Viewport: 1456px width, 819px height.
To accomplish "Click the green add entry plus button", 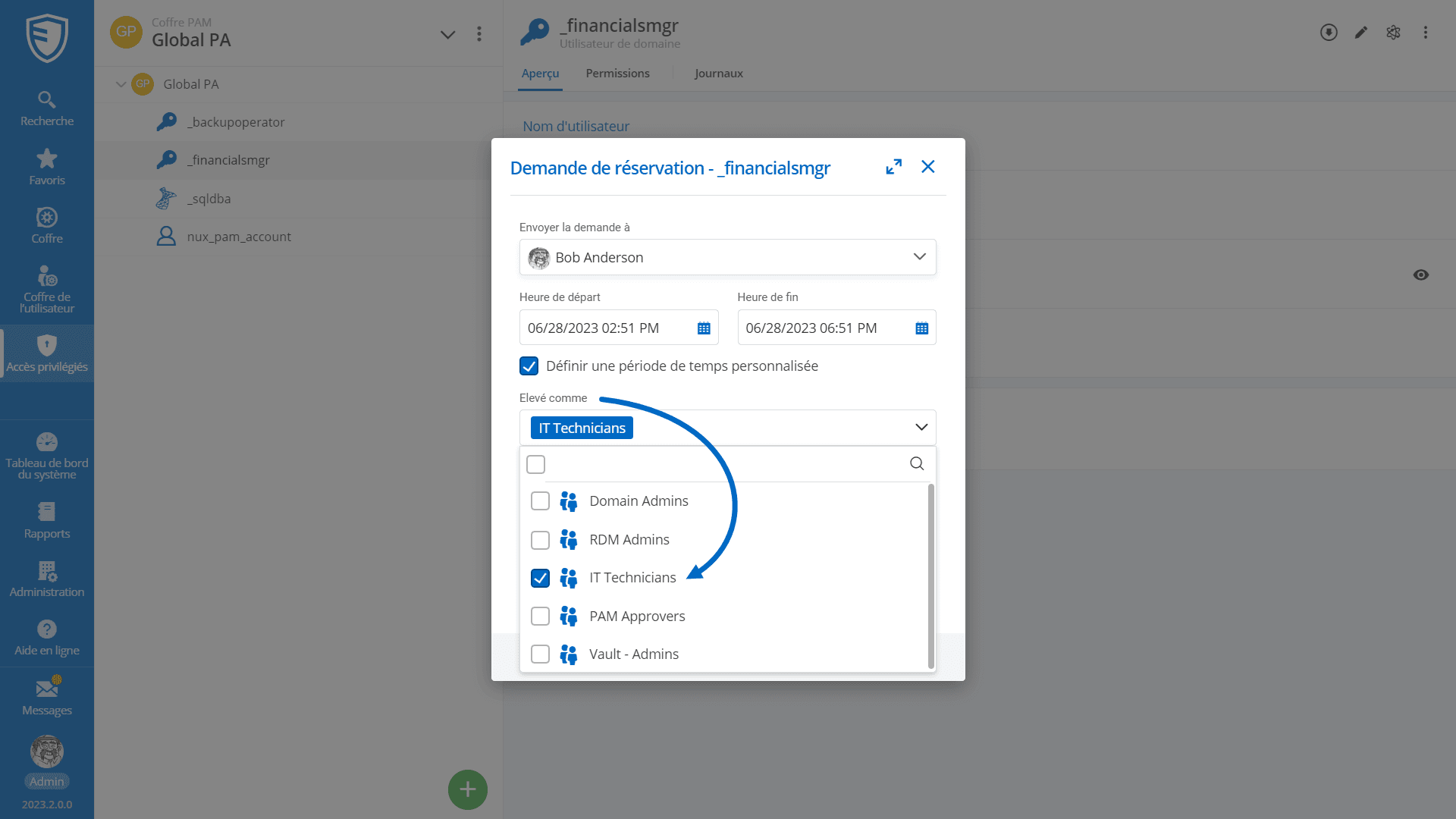I will point(467,789).
